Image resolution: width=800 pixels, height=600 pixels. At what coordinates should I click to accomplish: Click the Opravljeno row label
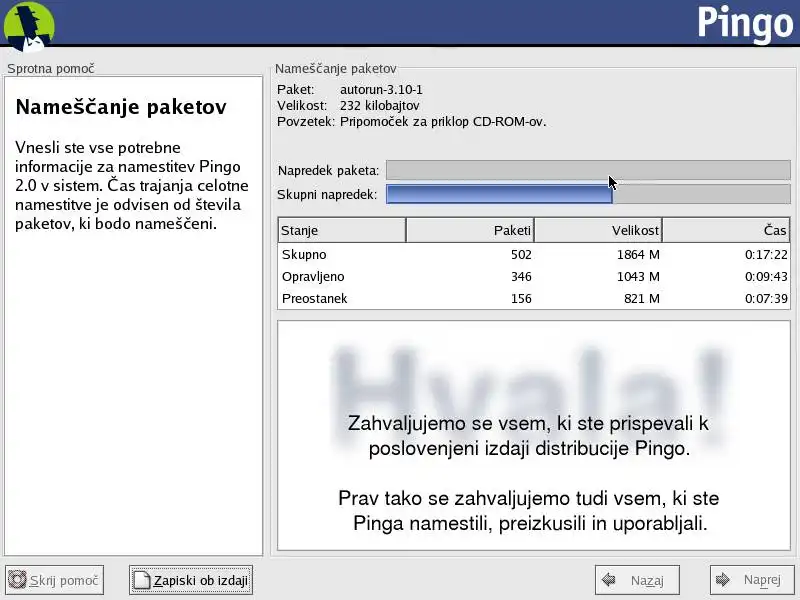click(313, 277)
